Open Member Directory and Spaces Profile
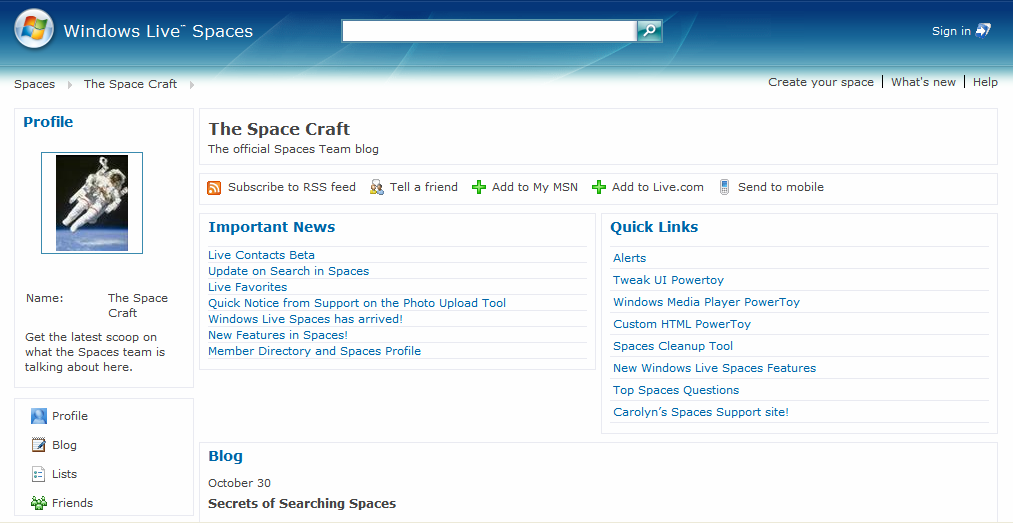This screenshot has width=1013, height=523. click(315, 351)
